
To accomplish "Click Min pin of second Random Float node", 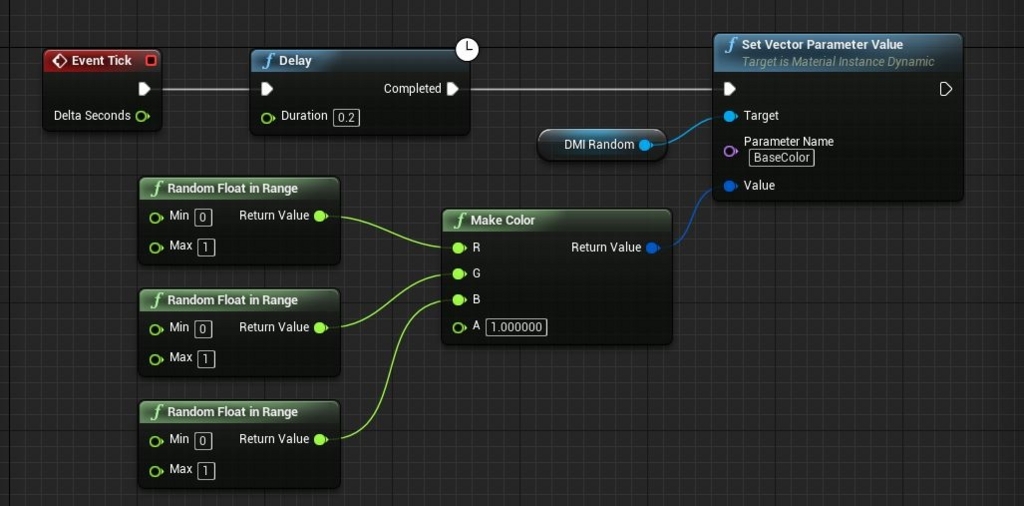I will coord(156,330).
